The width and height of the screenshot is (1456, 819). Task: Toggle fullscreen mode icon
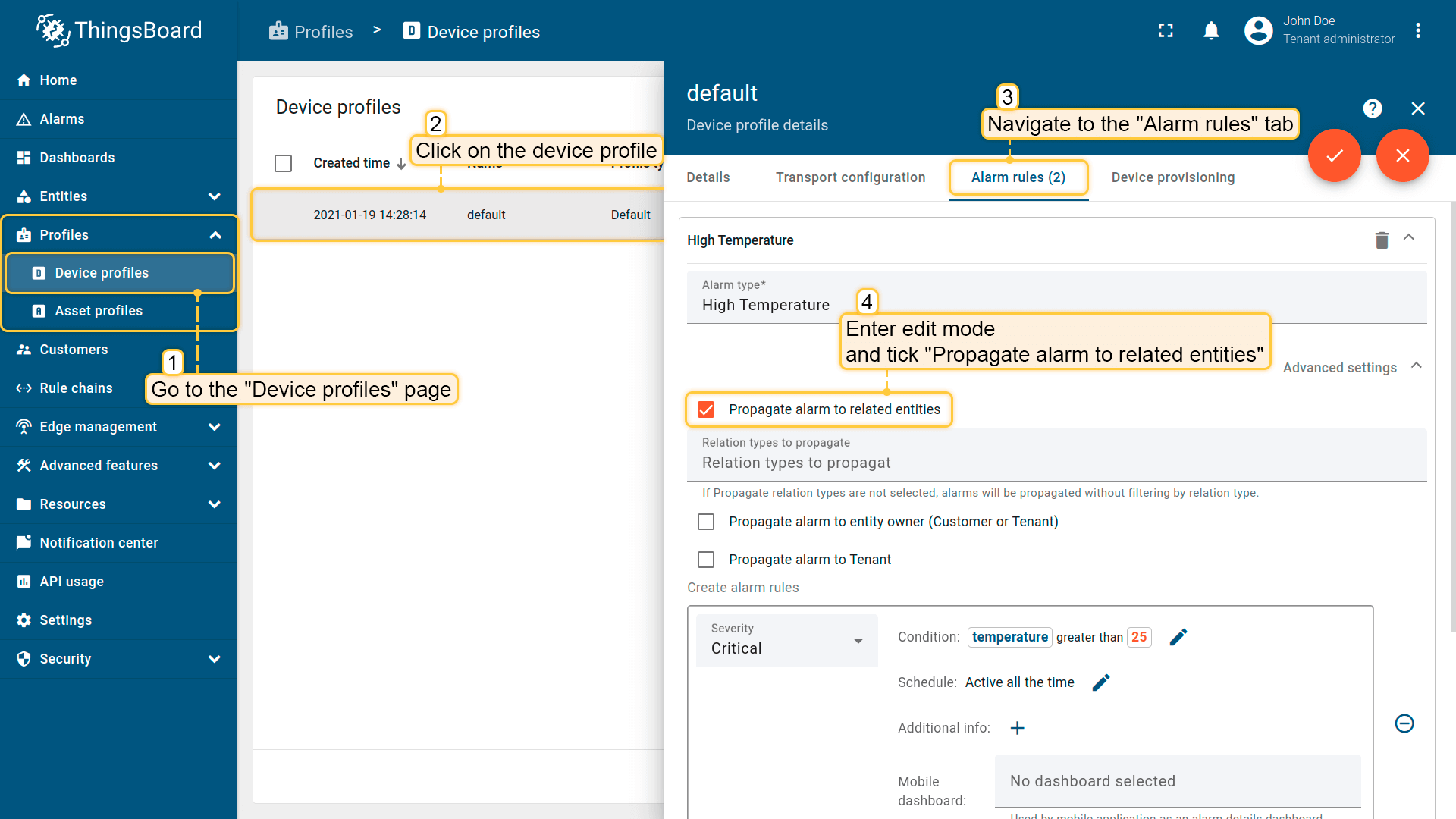click(1166, 31)
